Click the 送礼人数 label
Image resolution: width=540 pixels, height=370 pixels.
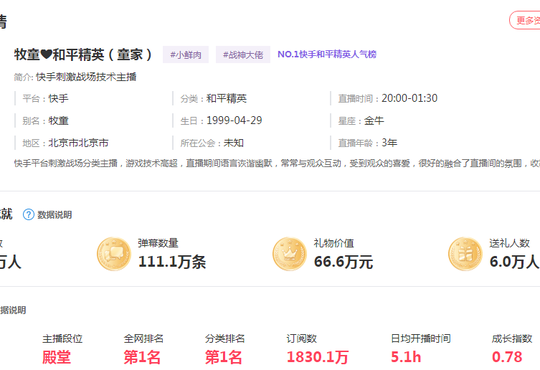tap(510, 243)
